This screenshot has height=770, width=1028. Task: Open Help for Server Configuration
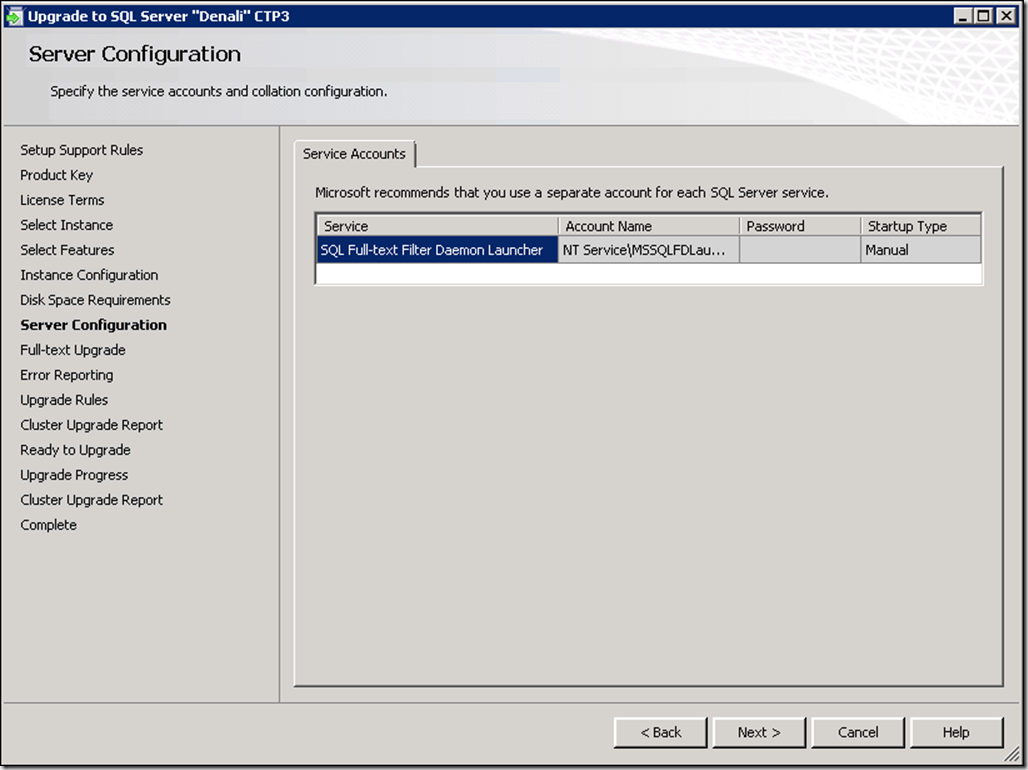coord(955,732)
